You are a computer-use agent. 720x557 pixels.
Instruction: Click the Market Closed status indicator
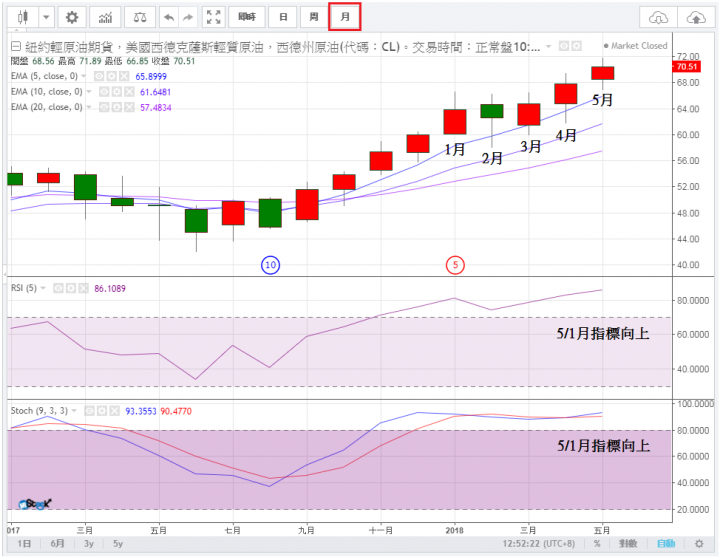point(635,46)
